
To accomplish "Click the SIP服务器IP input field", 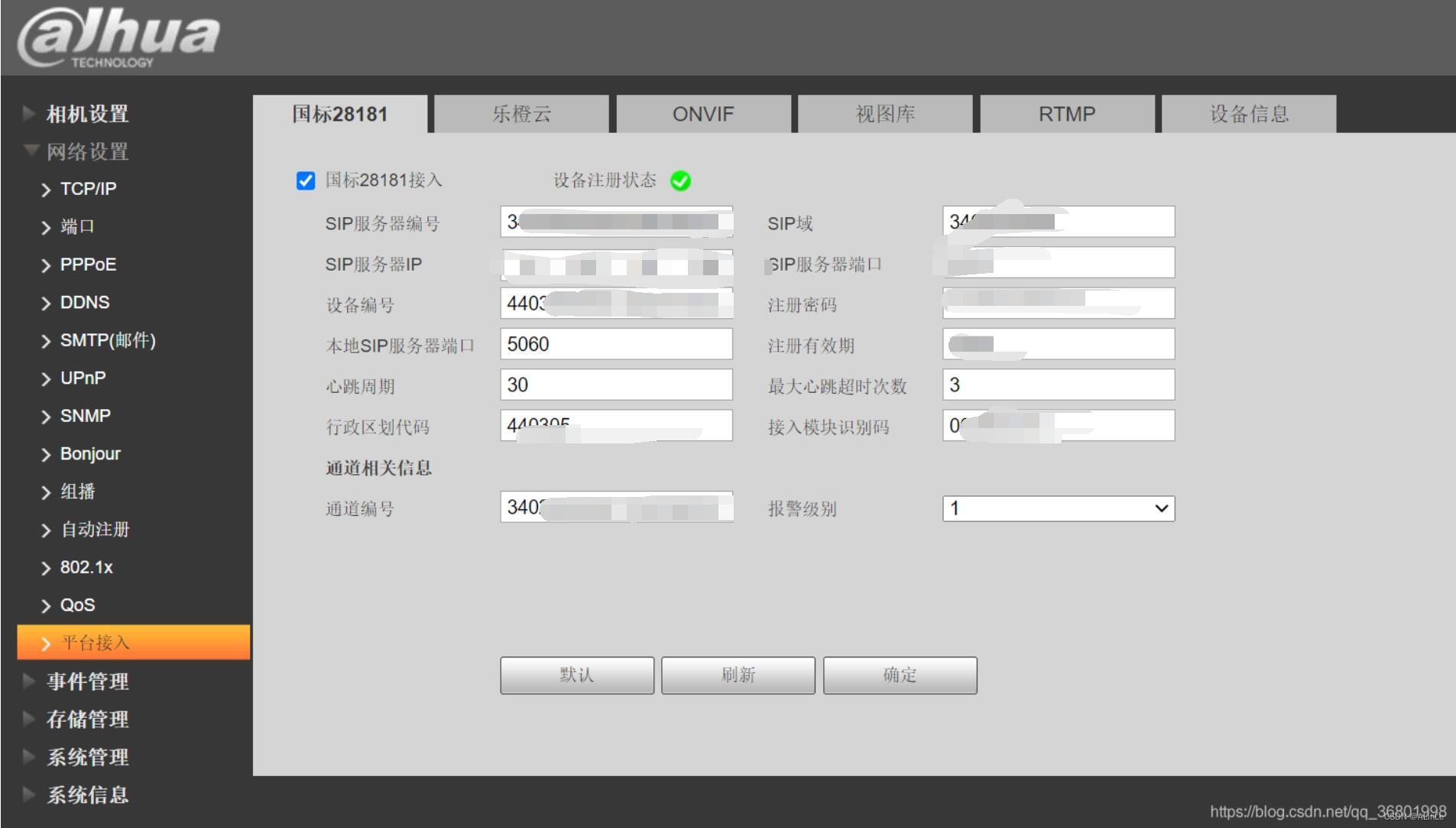I will tap(617, 263).
